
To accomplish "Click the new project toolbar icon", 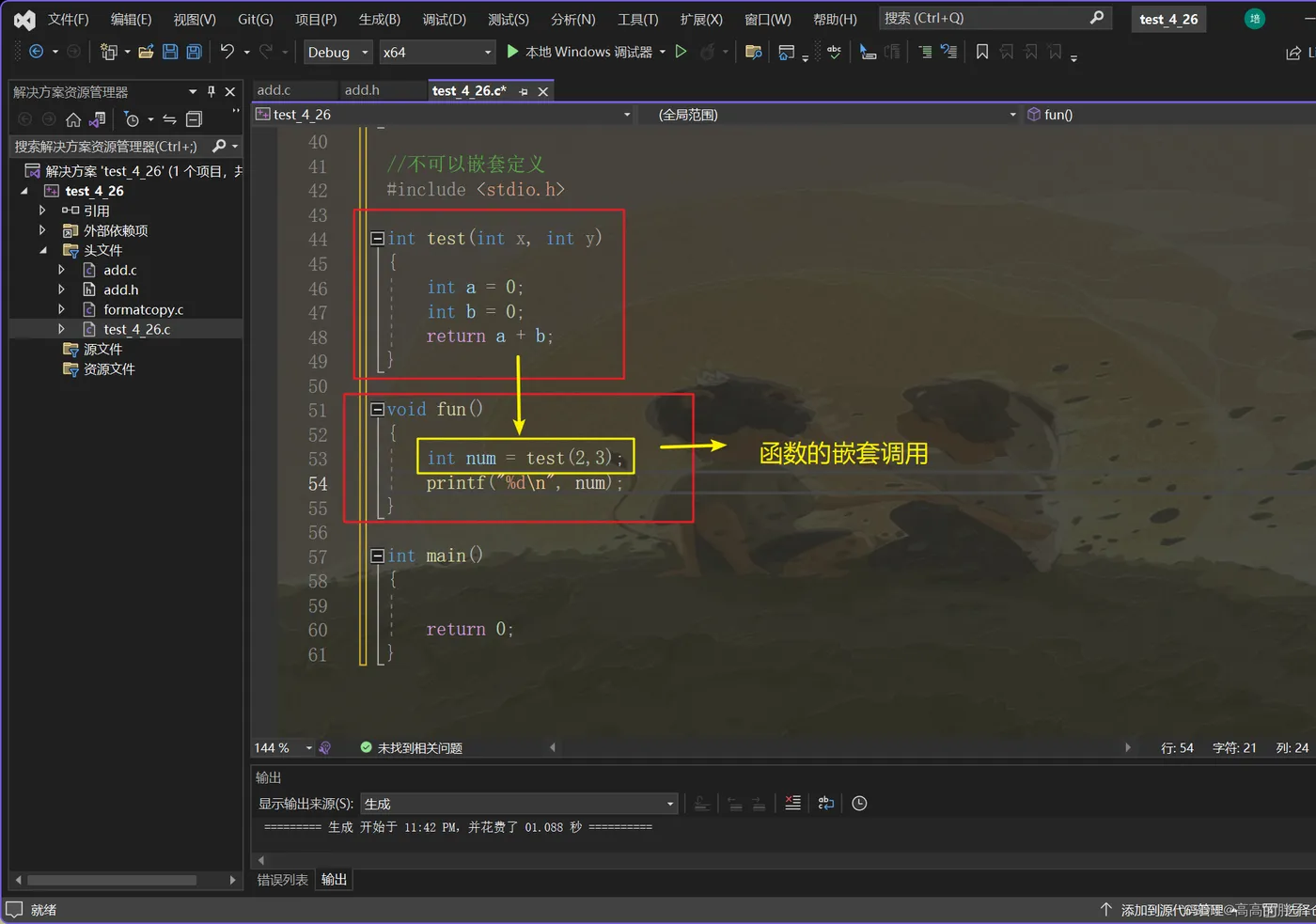I will [108, 52].
